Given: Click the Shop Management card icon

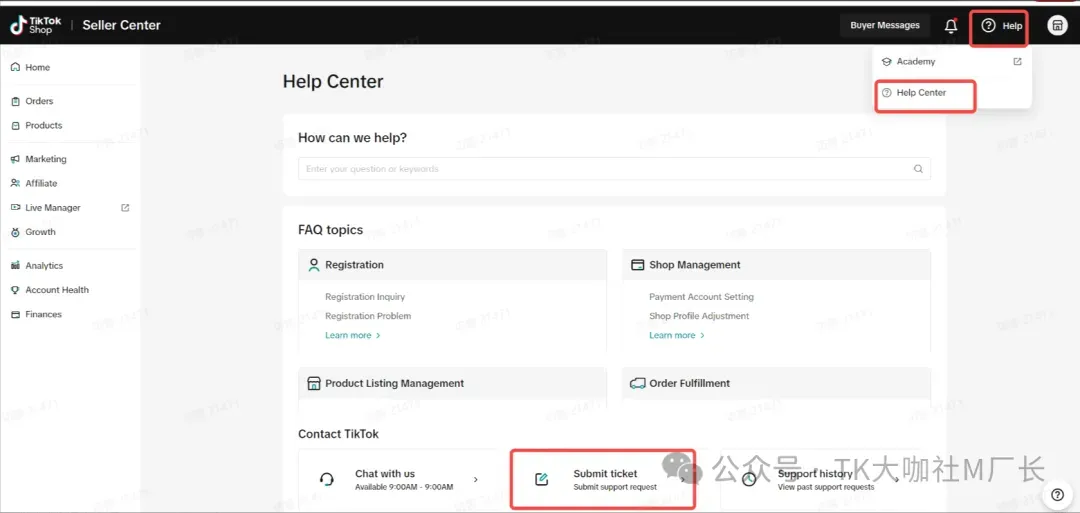Looking at the screenshot, I should click(x=638, y=264).
